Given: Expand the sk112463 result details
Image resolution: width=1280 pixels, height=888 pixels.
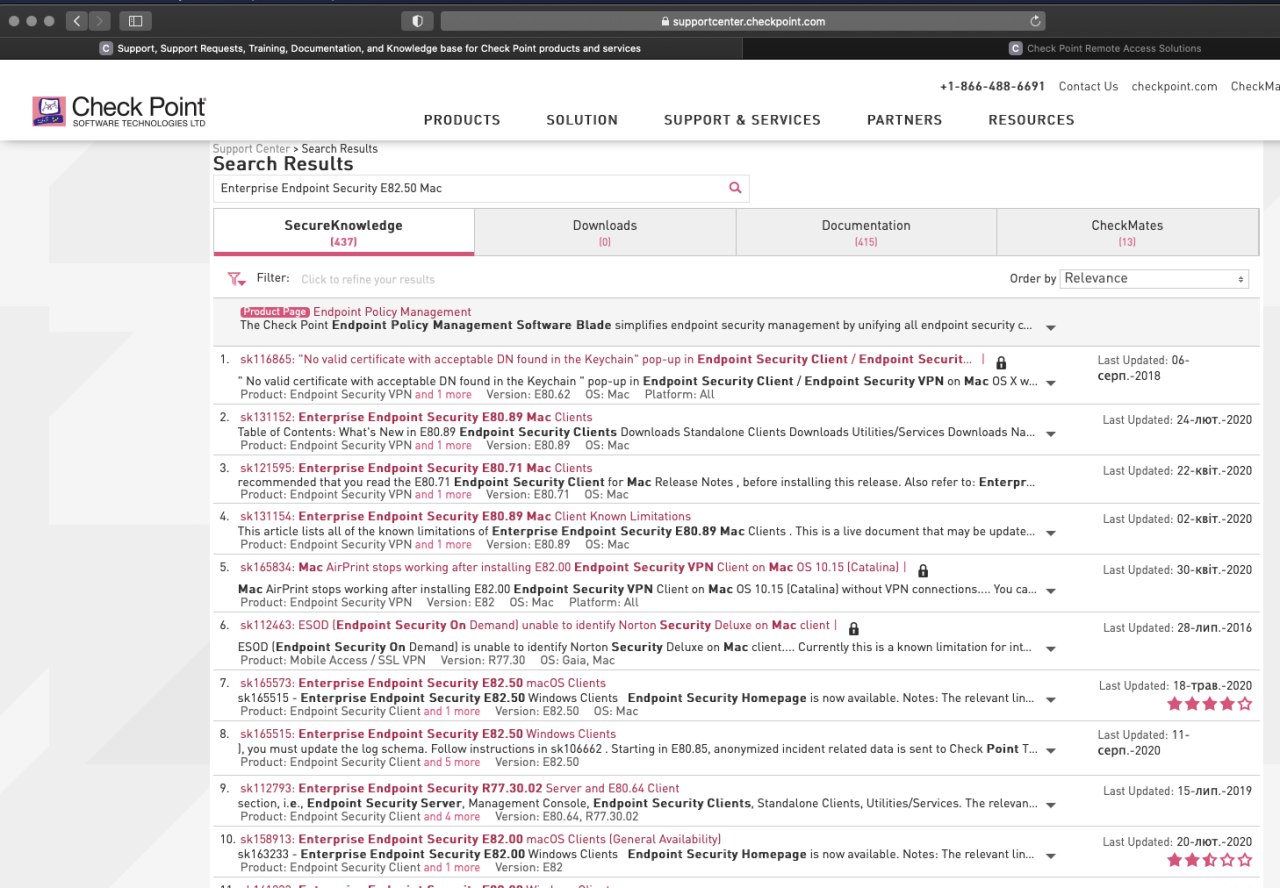Looking at the screenshot, I should click(1050, 649).
